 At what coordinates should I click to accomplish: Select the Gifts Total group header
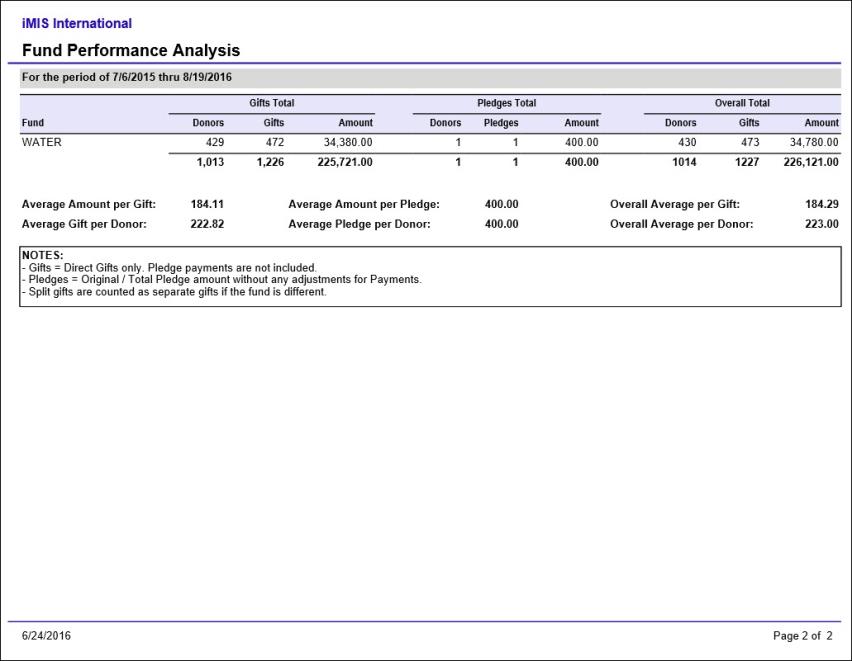pyautogui.click(x=272, y=103)
